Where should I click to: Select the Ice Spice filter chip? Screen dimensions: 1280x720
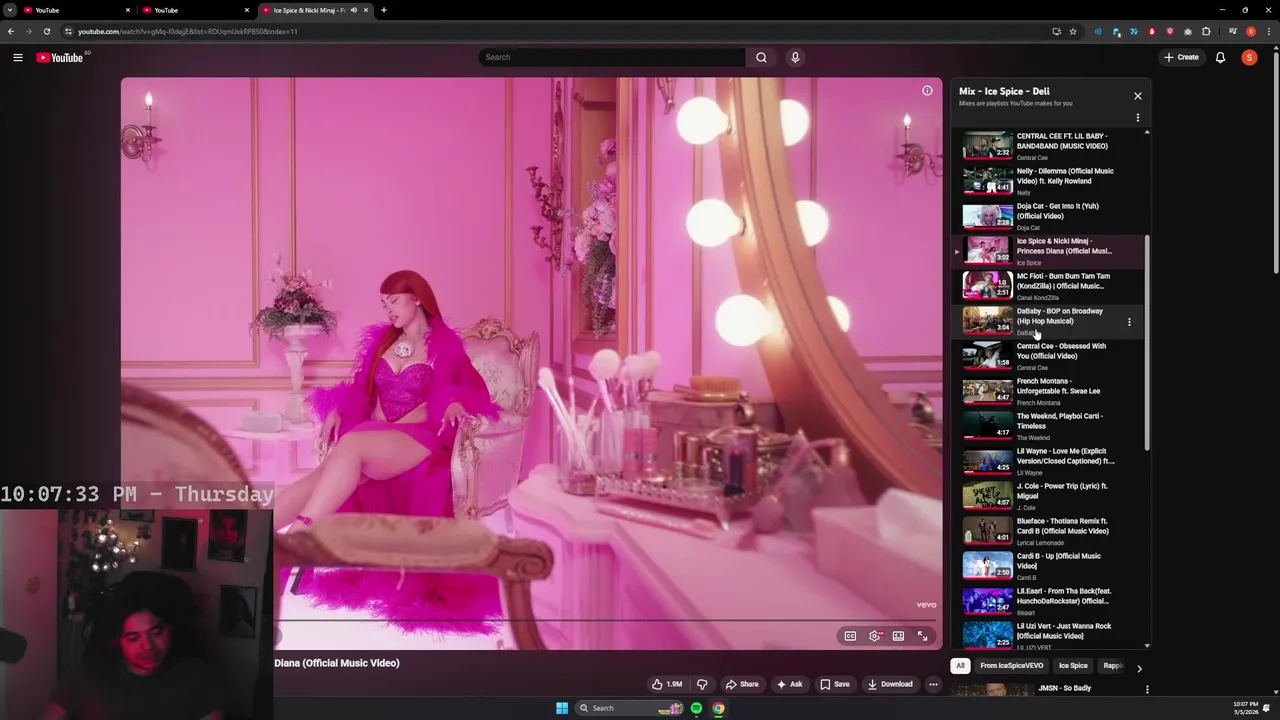tap(1073, 666)
